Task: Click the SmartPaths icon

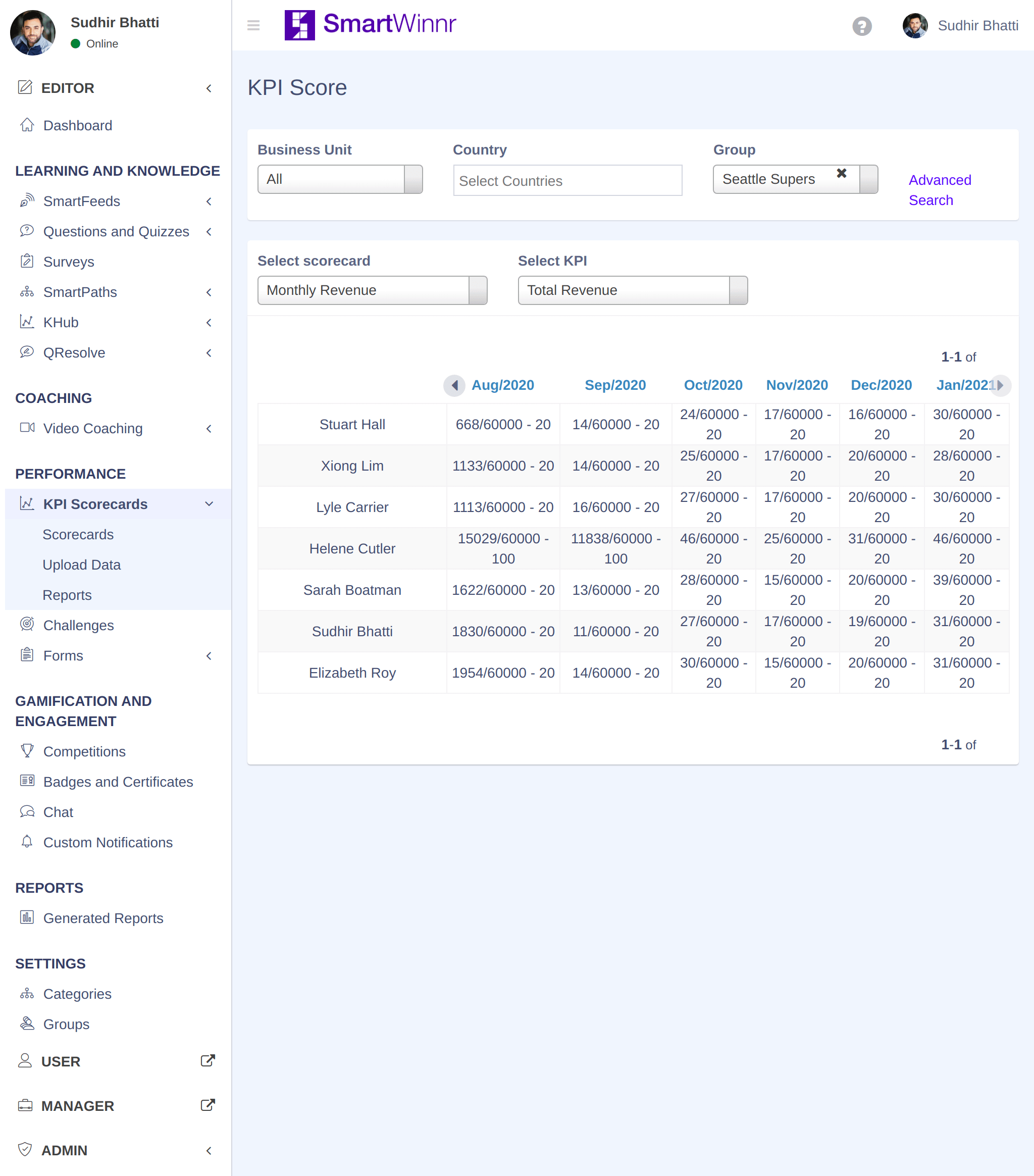Action: [x=27, y=292]
